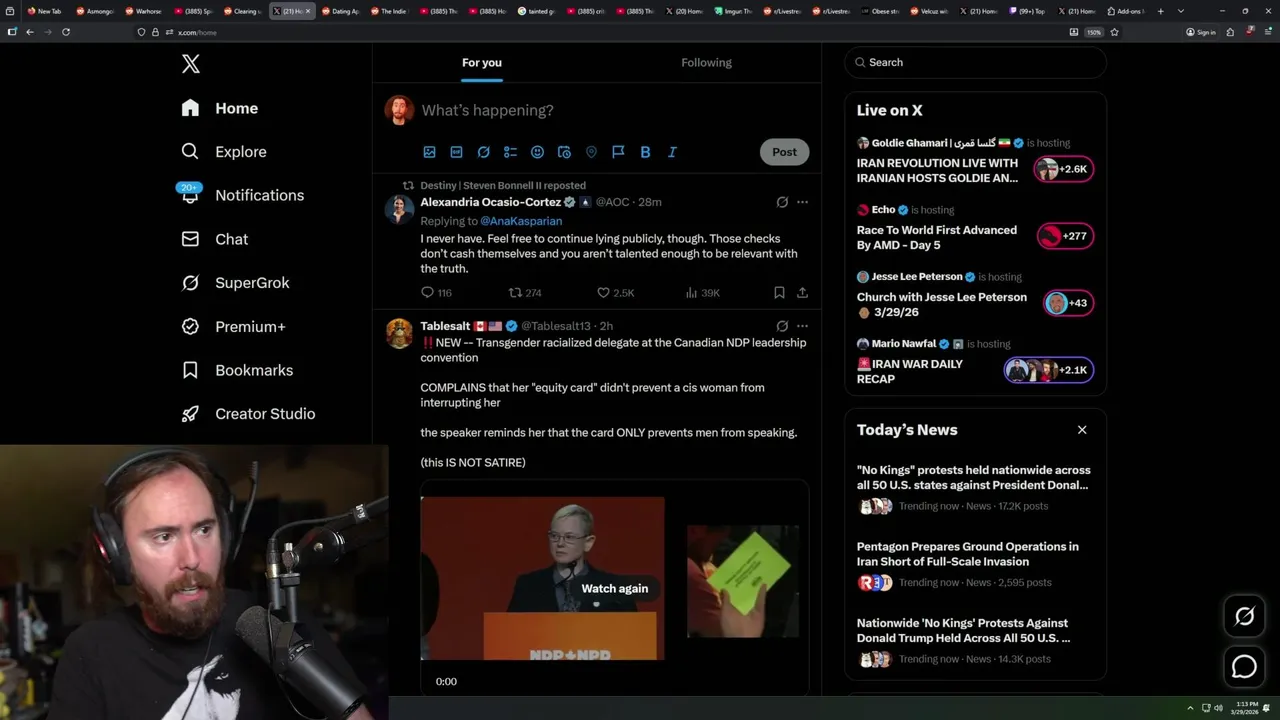Switch to the Following tab
The image size is (1280, 720).
[x=706, y=62]
